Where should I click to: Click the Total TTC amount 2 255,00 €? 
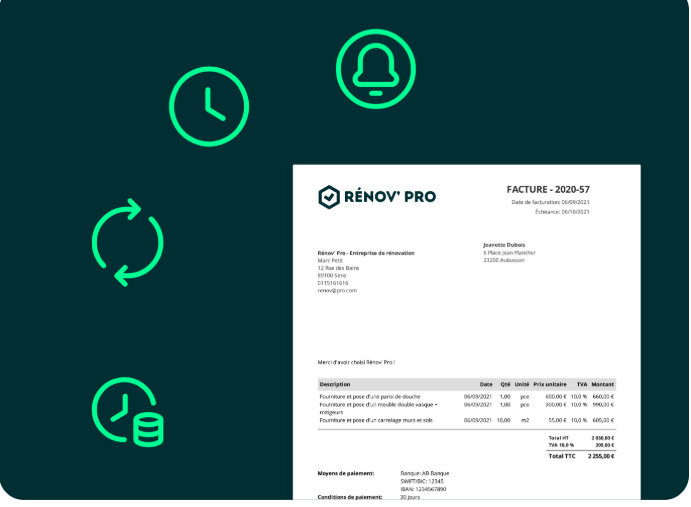coord(601,456)
